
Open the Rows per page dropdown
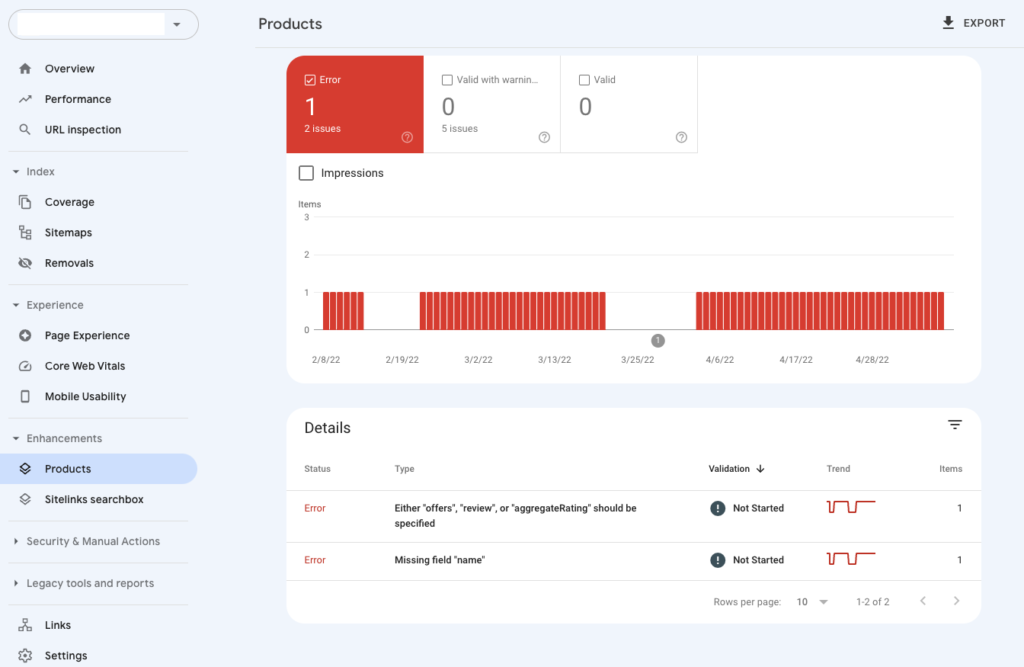pyautogui.click(x=812, y=602)
